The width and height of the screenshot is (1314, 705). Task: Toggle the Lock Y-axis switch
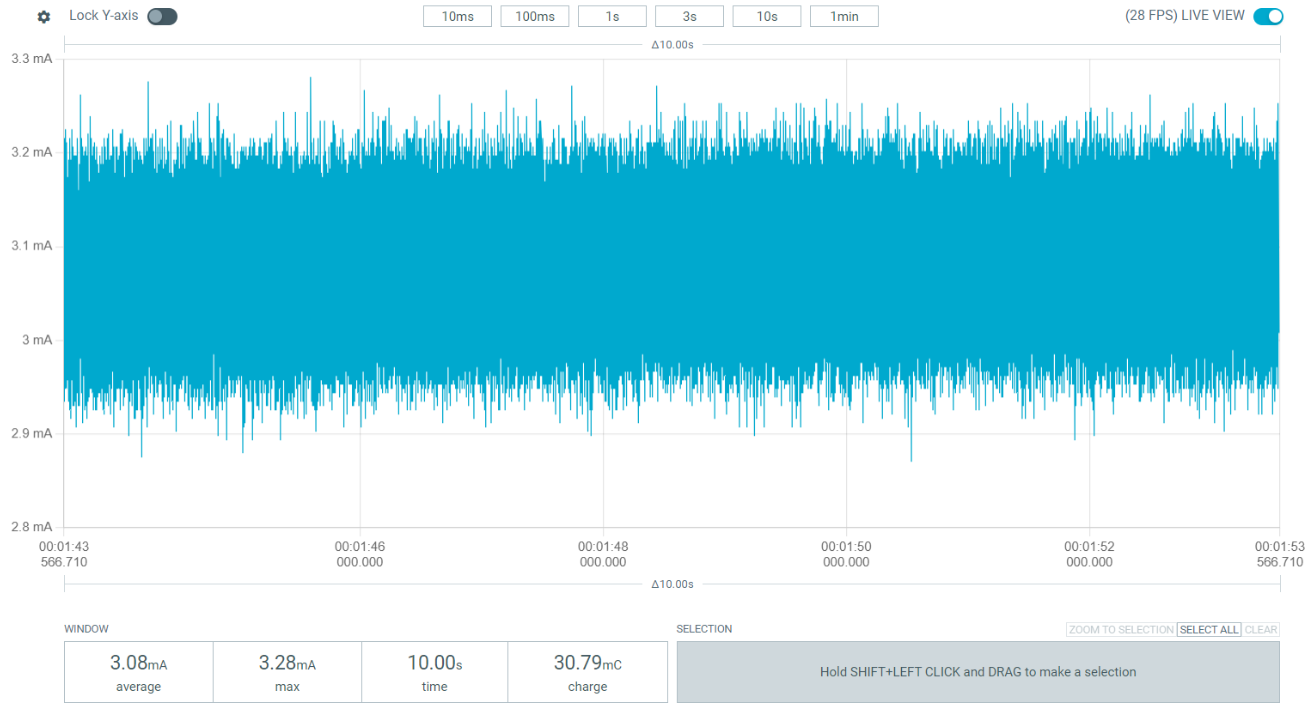click(162, 16)
